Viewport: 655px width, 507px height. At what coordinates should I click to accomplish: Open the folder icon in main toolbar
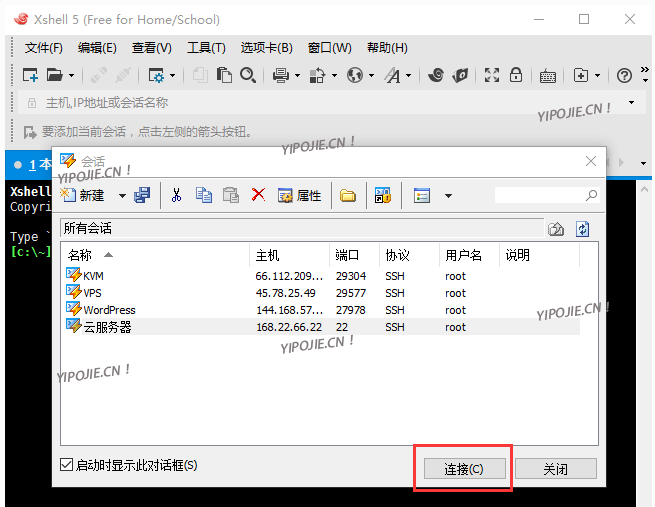(54, 75)
